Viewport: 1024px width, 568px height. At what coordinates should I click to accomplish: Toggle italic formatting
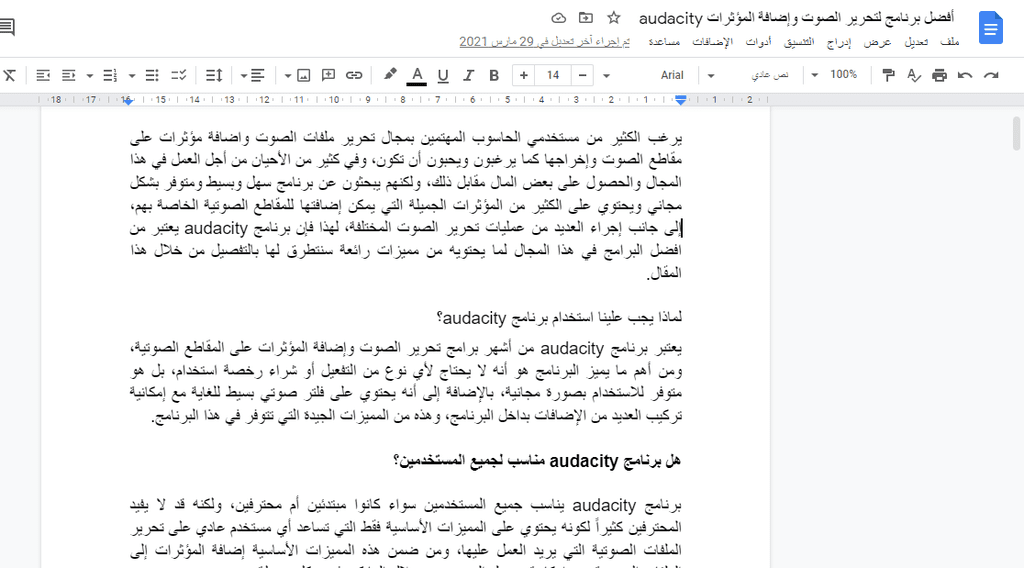pos(468,76)
